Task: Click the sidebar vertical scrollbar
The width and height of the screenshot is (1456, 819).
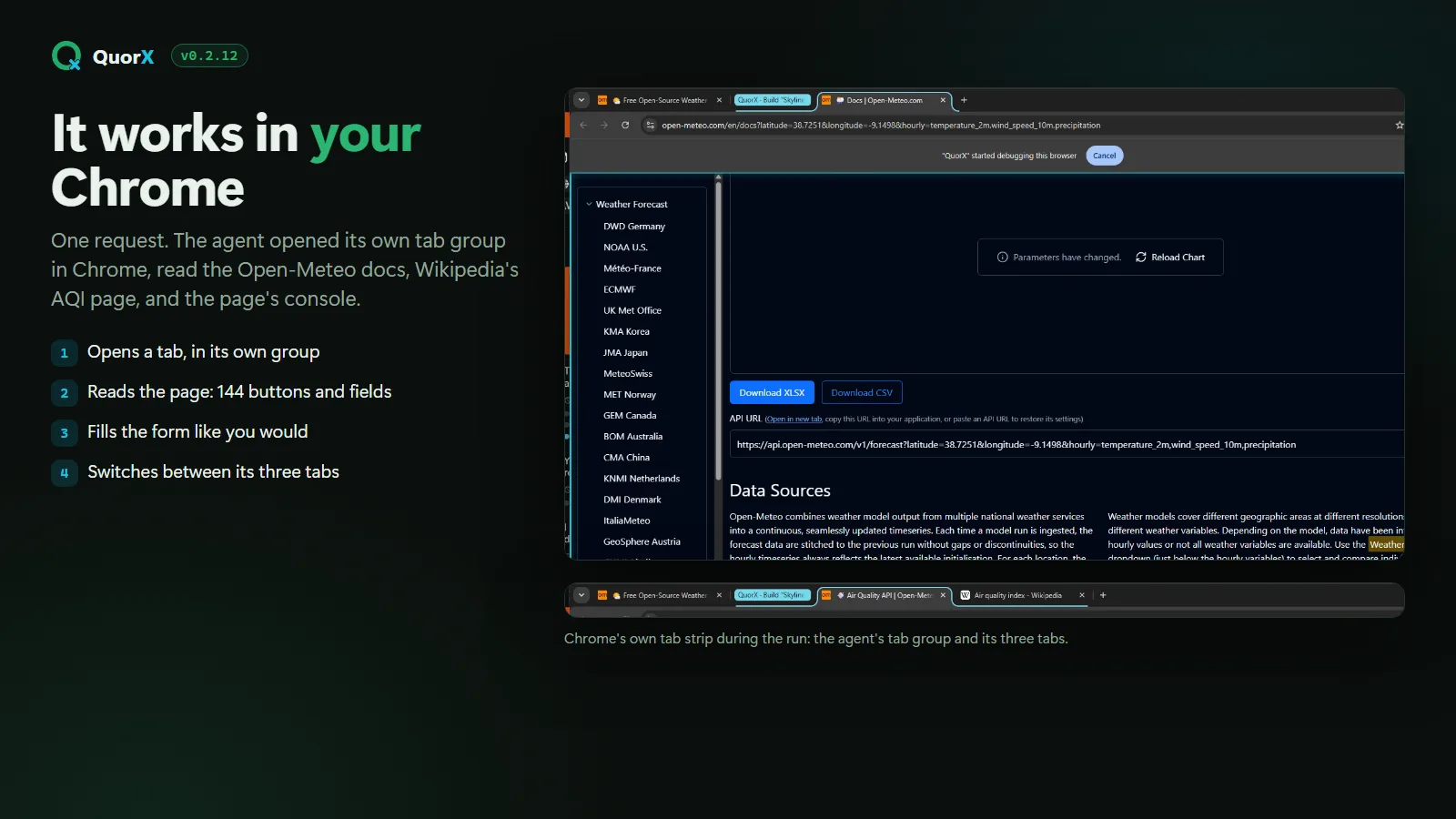Action: click(718, 330)
